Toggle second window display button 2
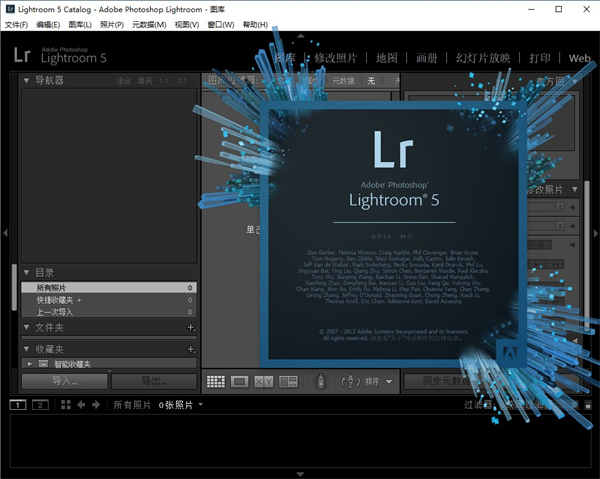Image resolution: width=600 pixels, height=479 pixels. [x=40, y=405]
